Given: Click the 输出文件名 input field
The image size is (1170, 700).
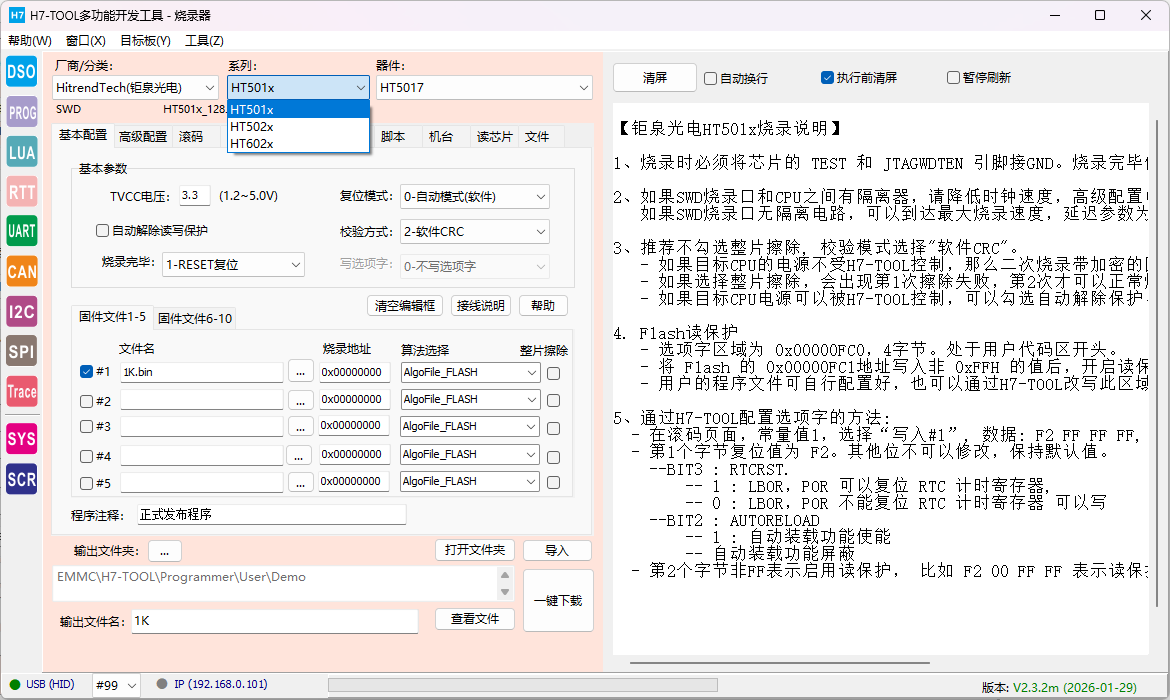Looking at the screenshot, I should tap(275, 621).
